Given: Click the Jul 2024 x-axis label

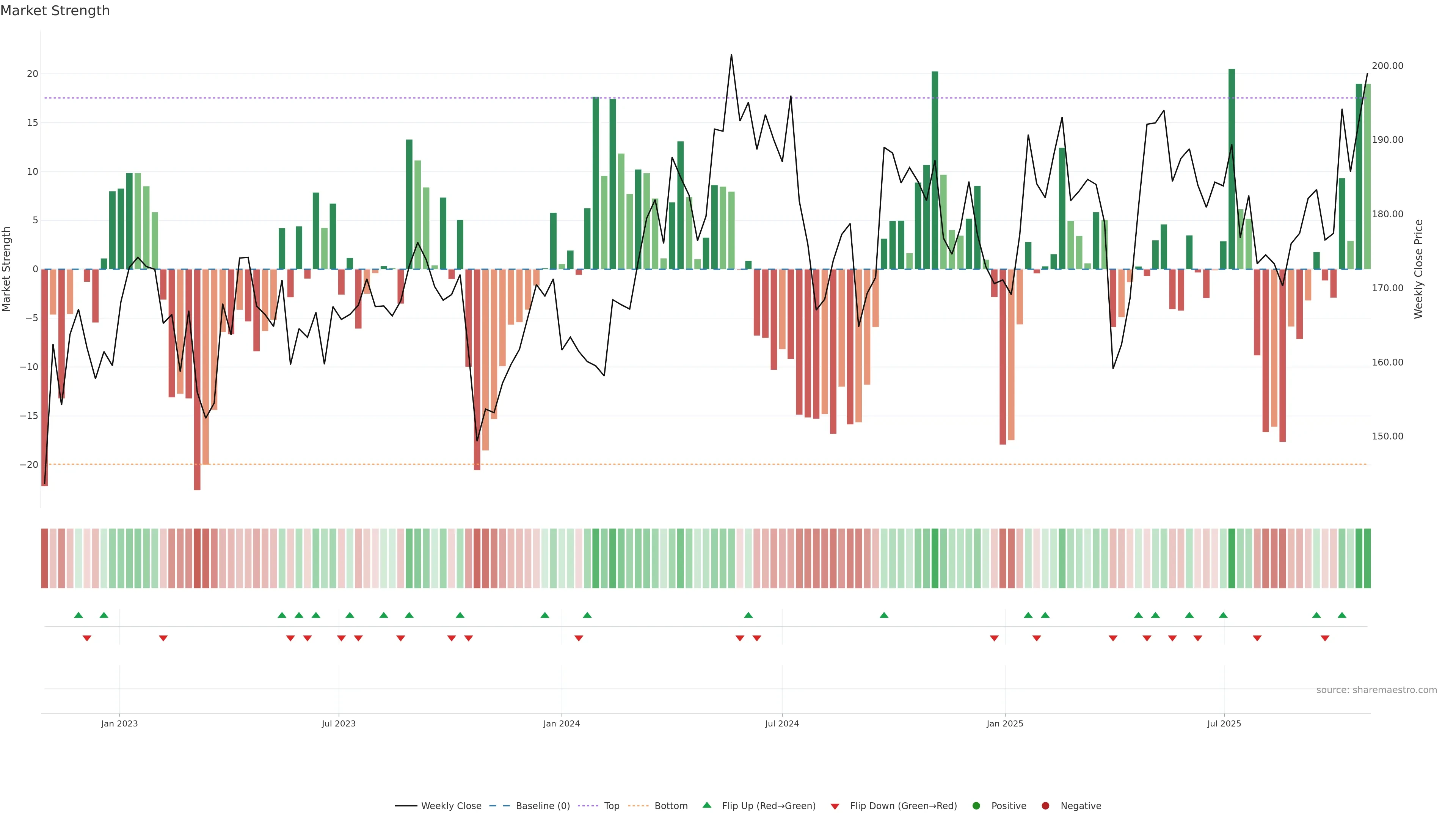Looking at the screenshot, I should (782, 723).
